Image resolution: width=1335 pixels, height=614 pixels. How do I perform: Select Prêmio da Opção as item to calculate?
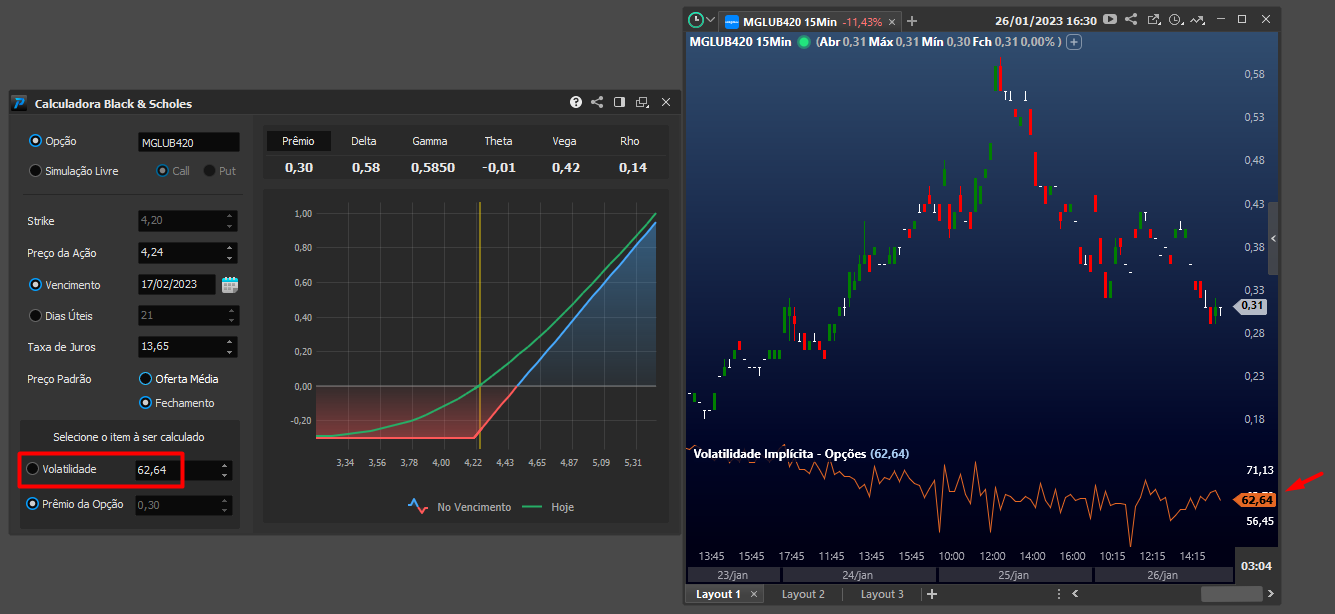(33, 504)
